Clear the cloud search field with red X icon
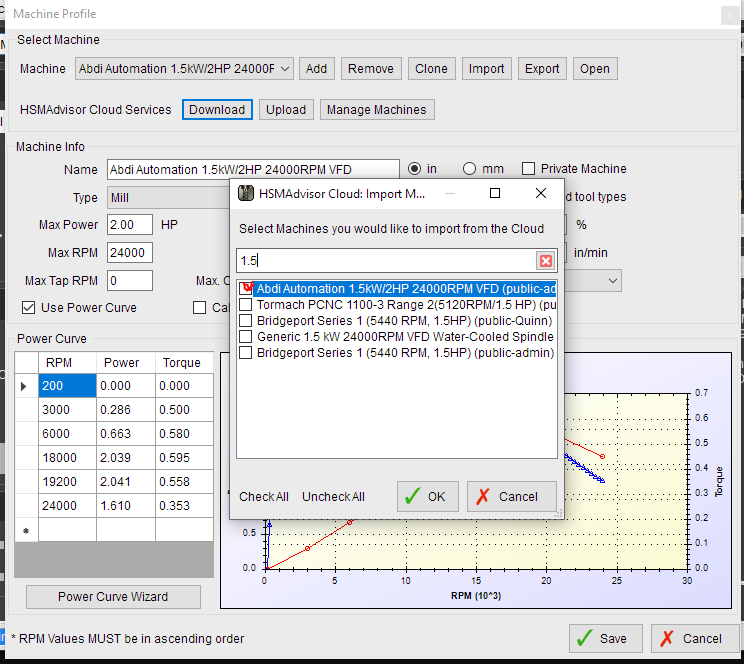 point(546,261)
